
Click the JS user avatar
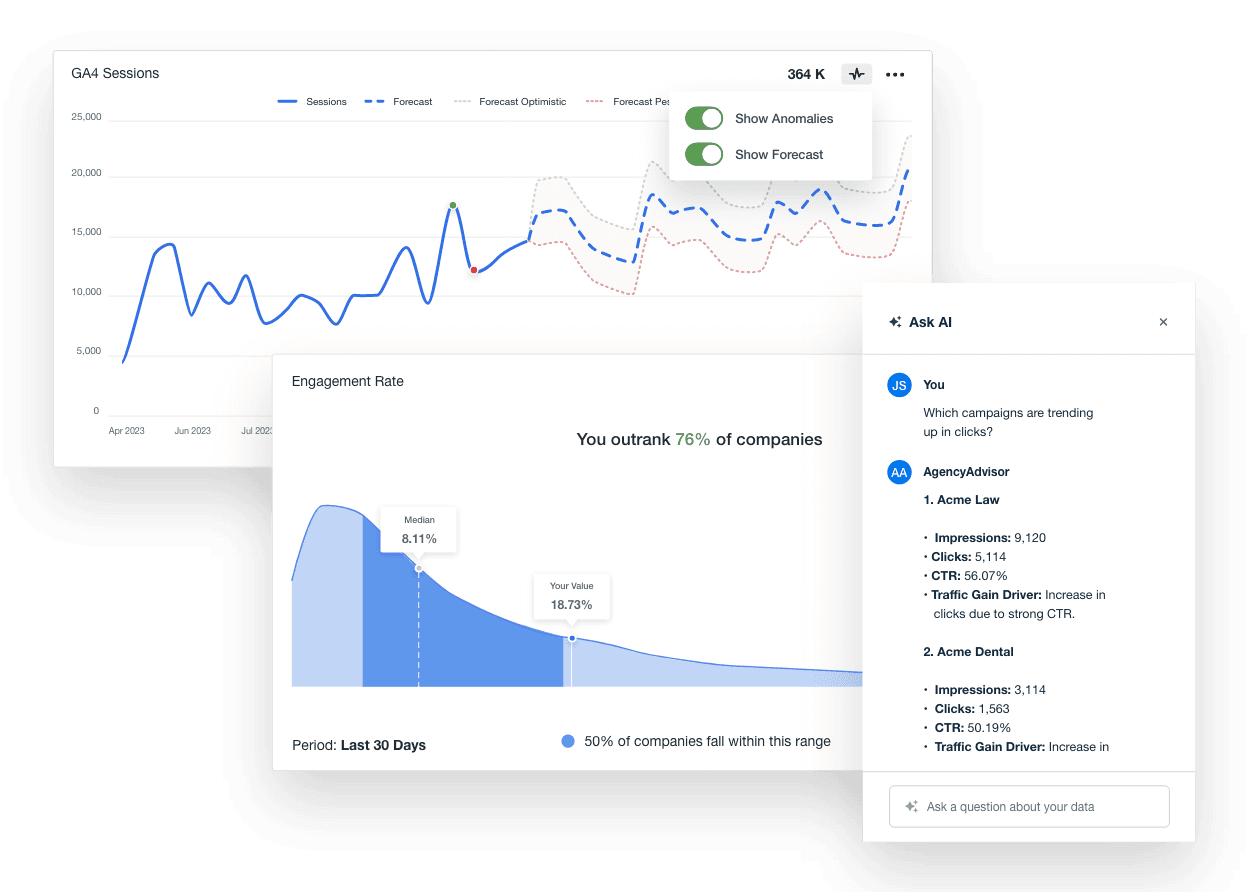[x=898, y=385]
